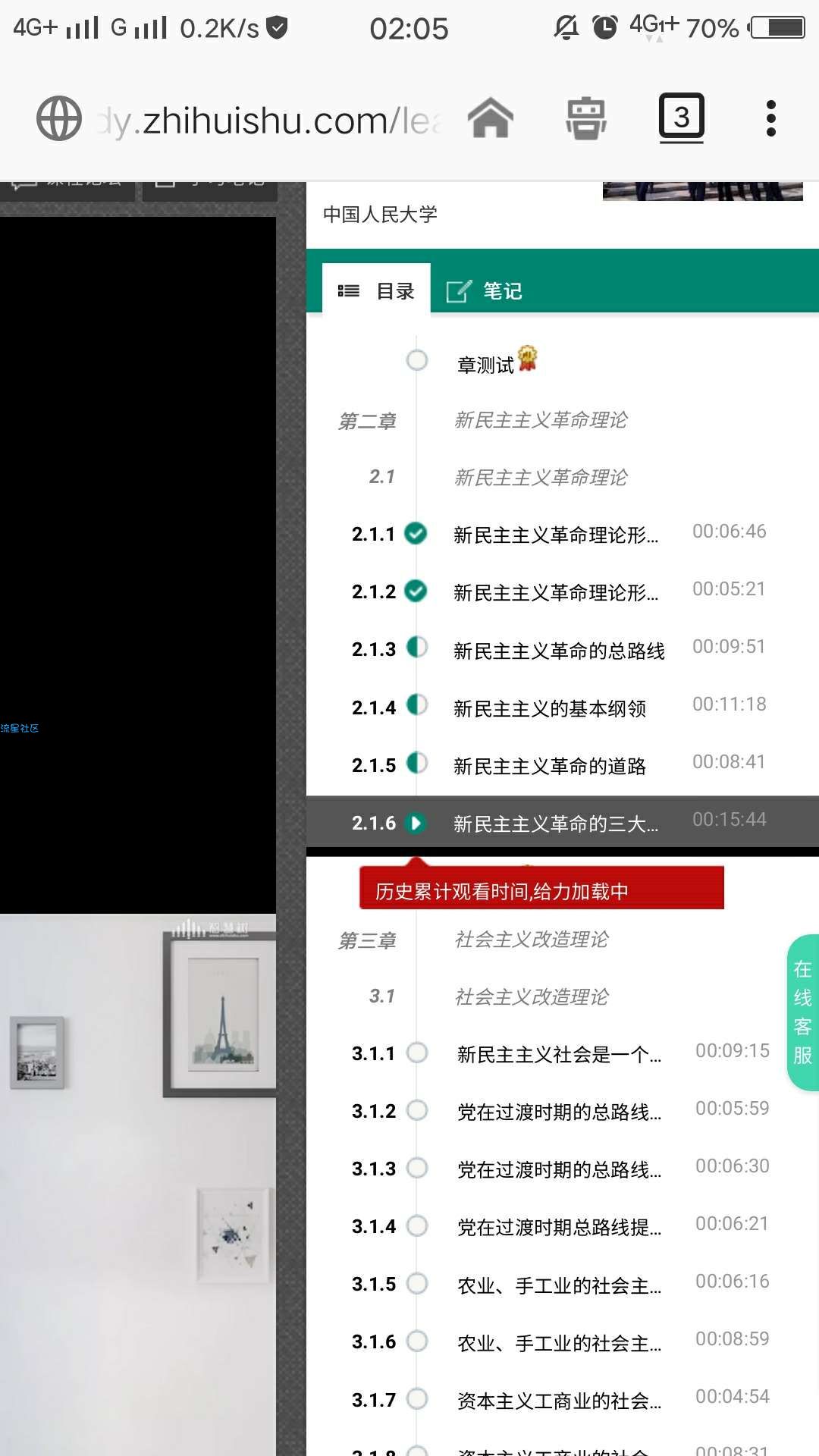
Task: Switch to the 笔记 notes tab
Action: 485,290
